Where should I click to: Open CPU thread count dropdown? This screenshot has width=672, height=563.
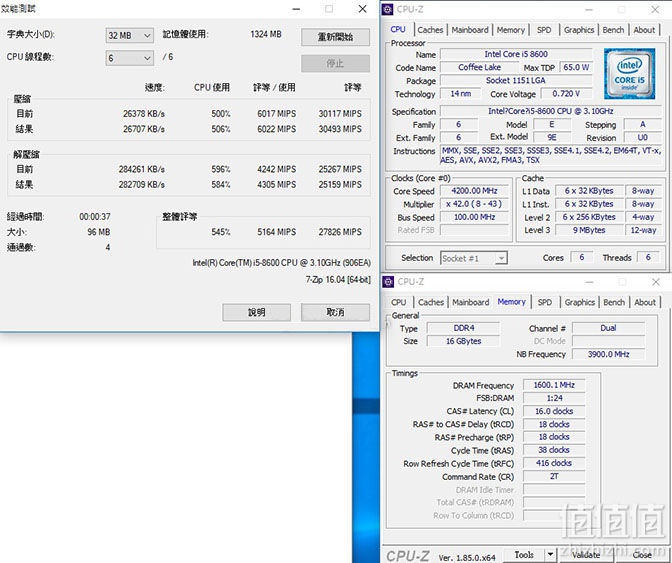(129, 58)
